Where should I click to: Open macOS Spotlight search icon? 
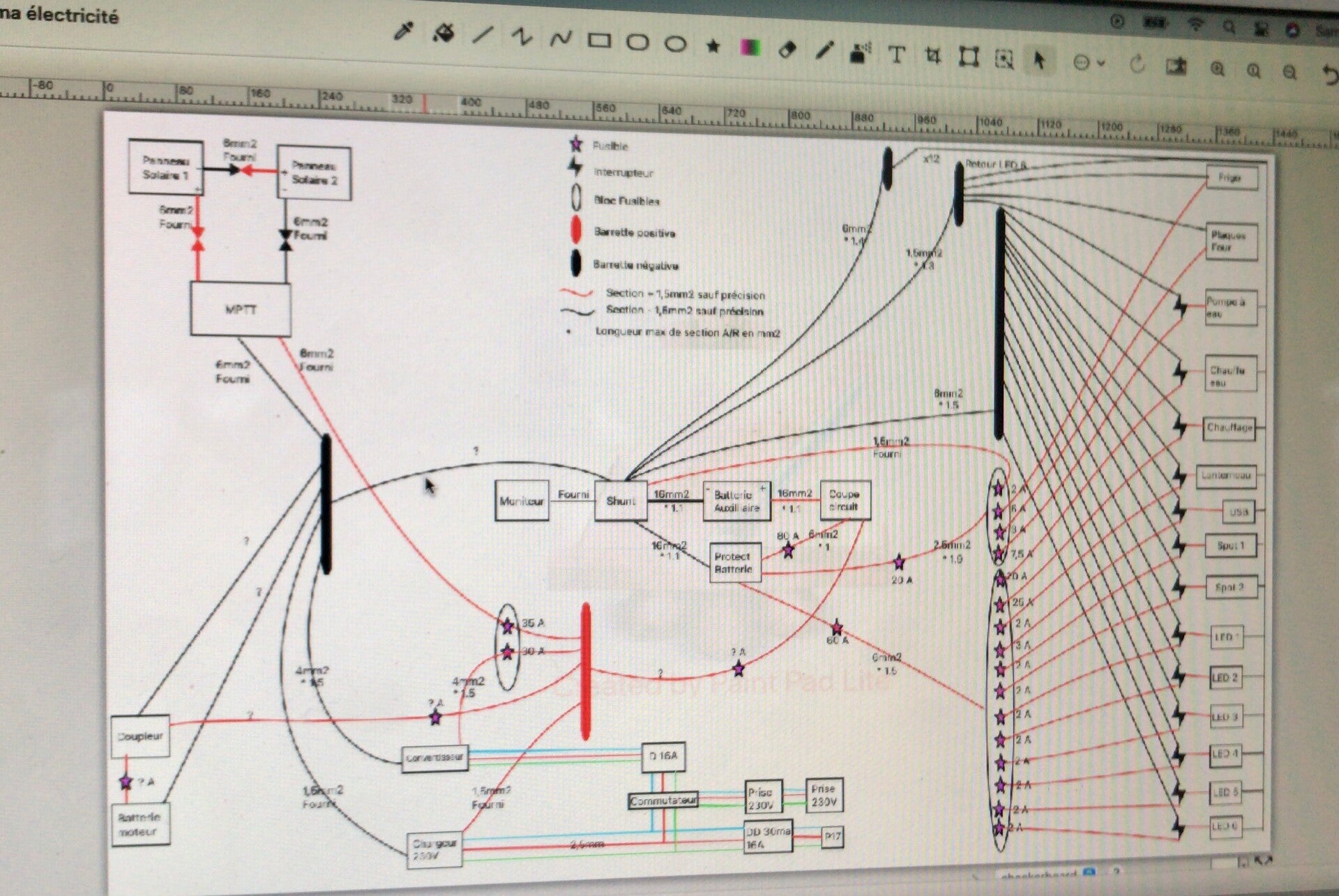1229,27
